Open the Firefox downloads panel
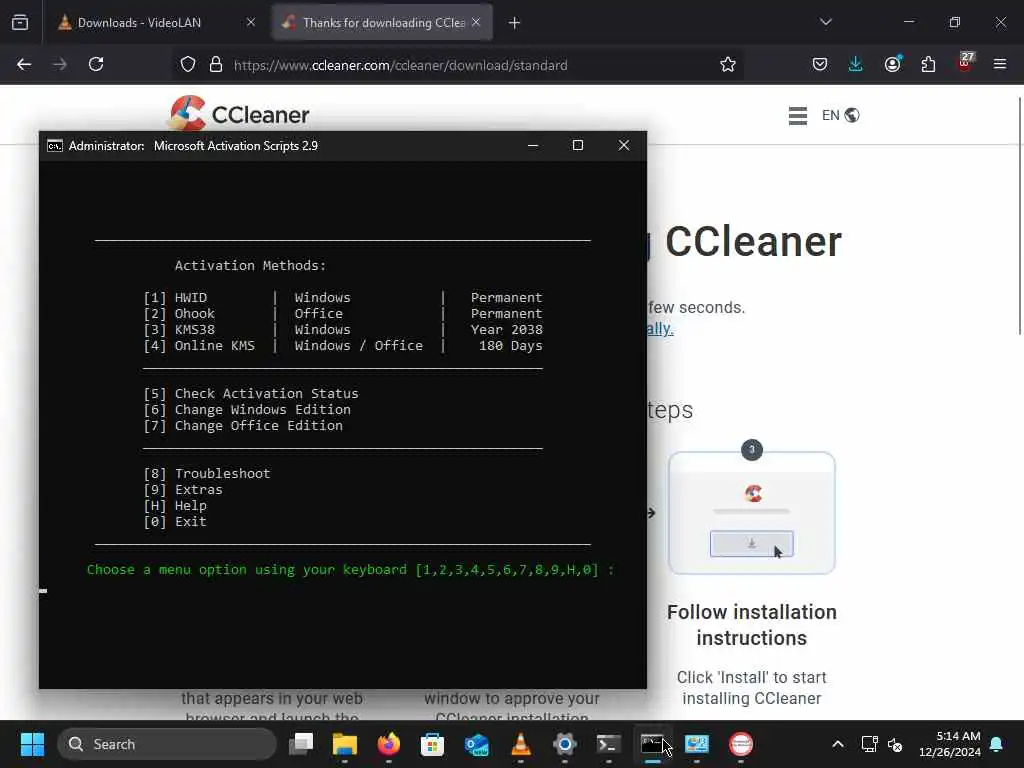 point(856,65)
